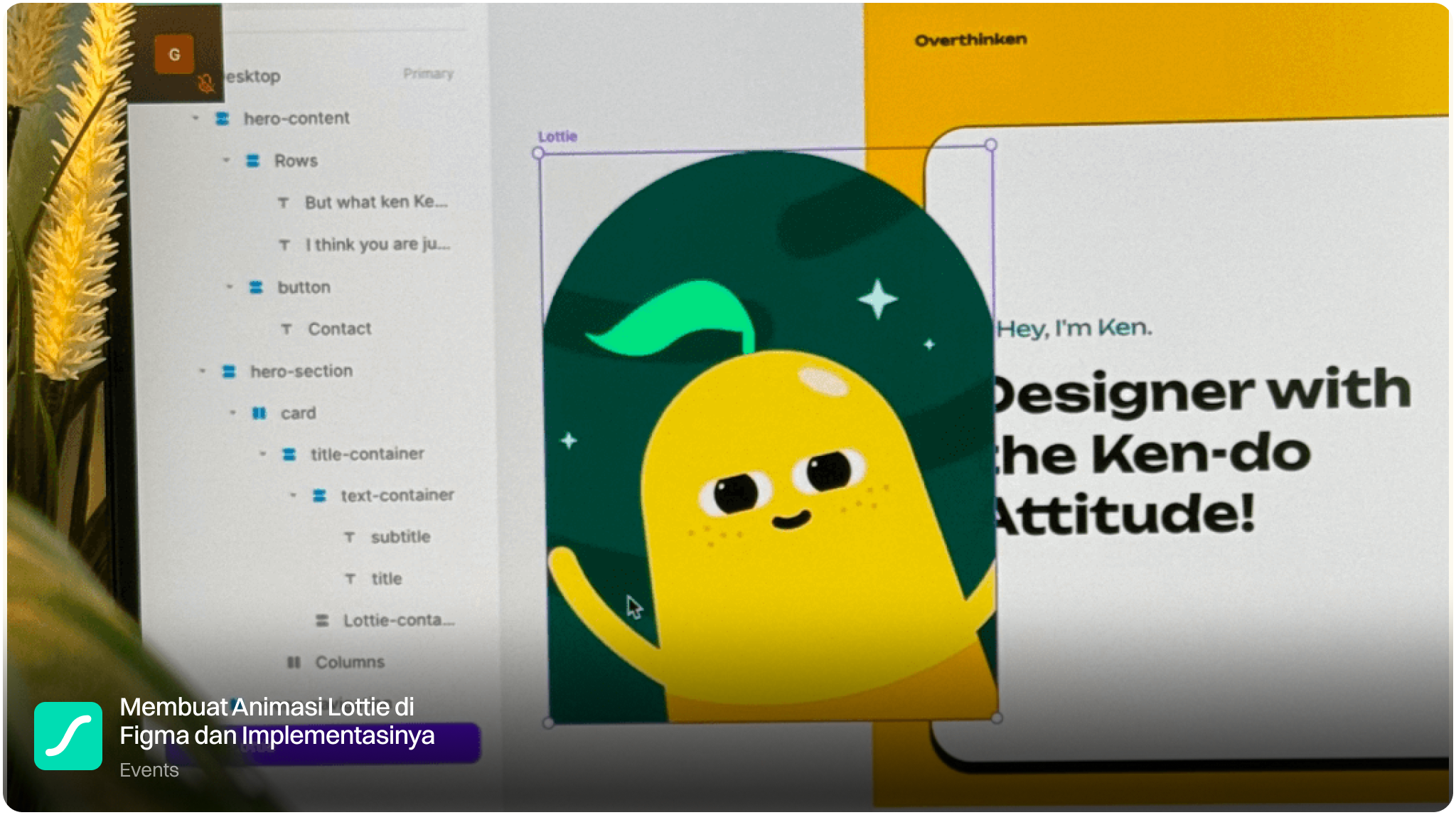Click the muted microphone icon
The height and width of the screenshot is (815, 1456).
click(x=206, y=84)
